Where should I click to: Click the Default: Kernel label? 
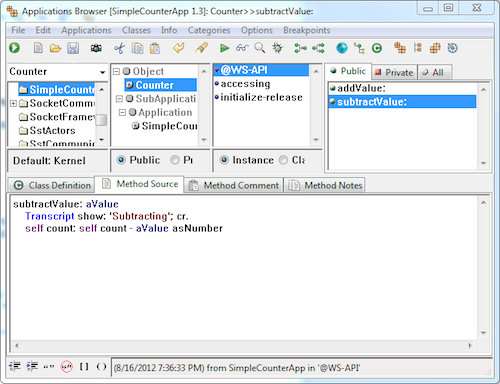pyautogui.click(x=49, y=161)
